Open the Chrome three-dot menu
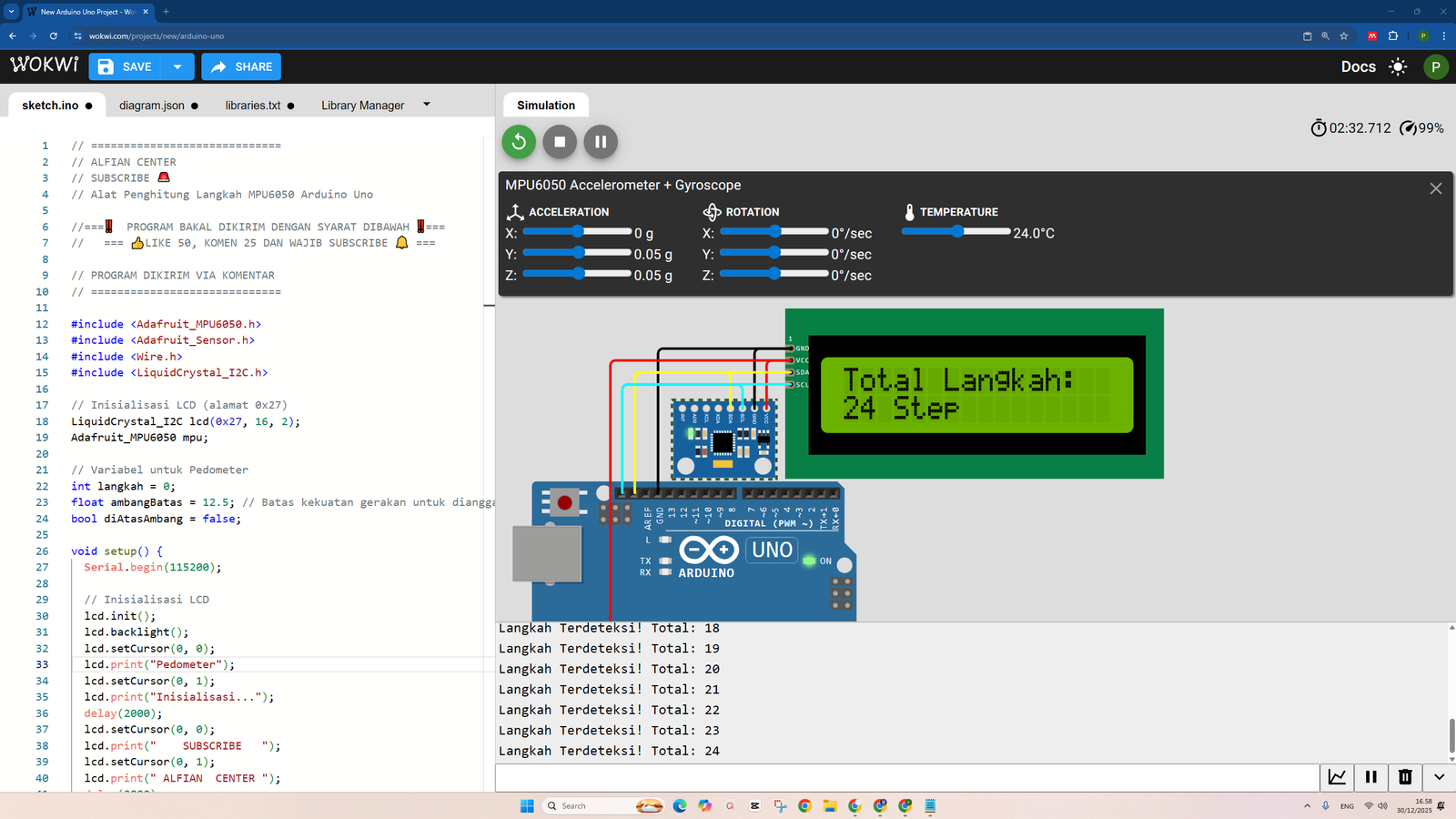Viewport: 1456px width, 819px height. pyautogui.click(x=1444, y=36)
